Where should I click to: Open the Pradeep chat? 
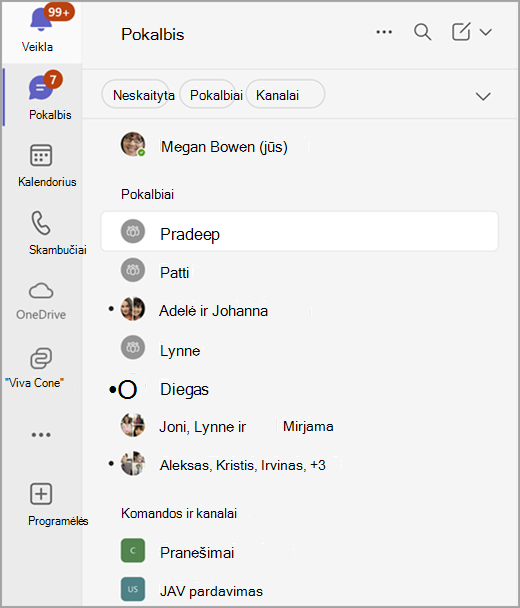(299, 231)
